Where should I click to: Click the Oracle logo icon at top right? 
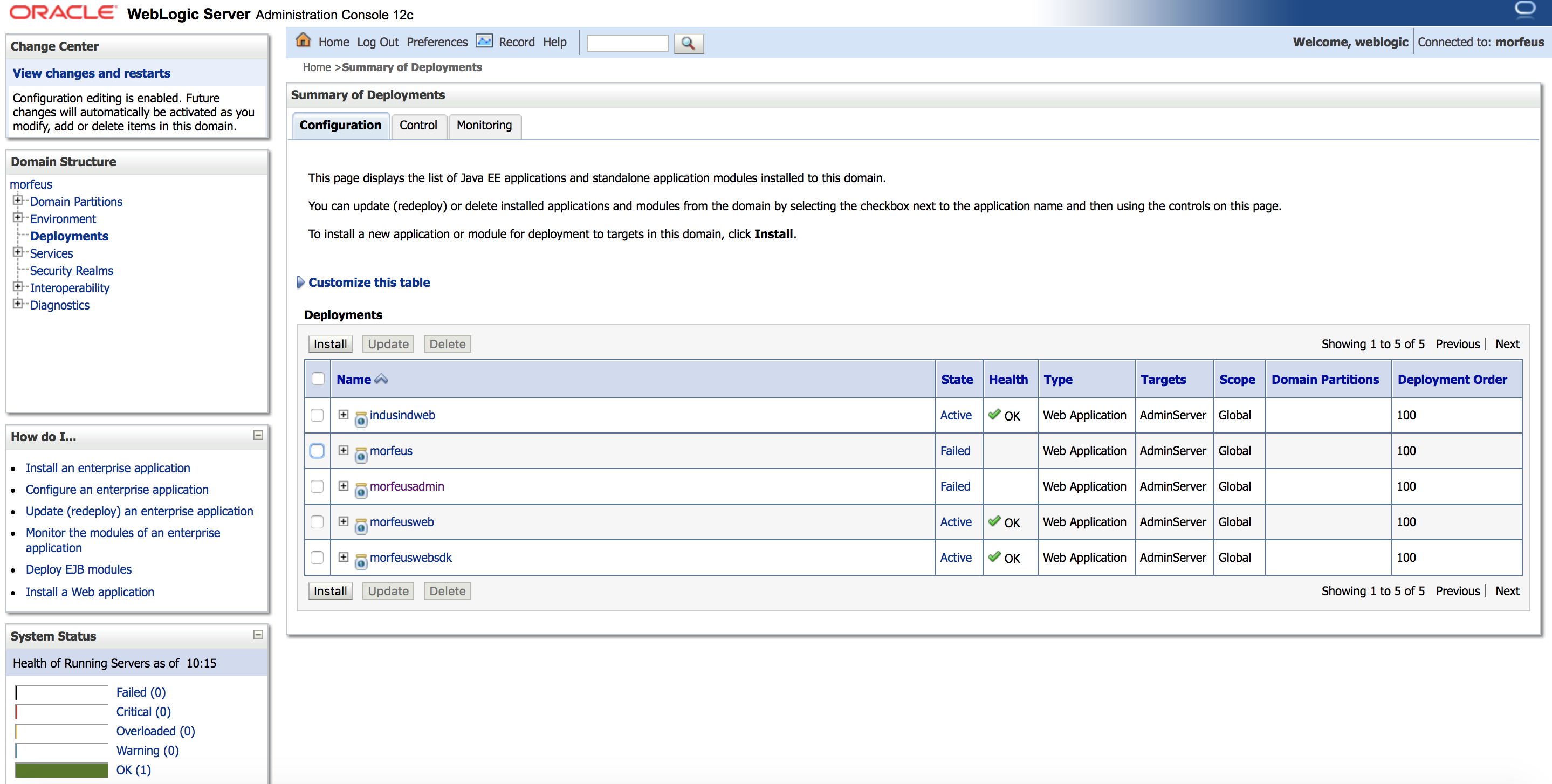(1525, 10)
